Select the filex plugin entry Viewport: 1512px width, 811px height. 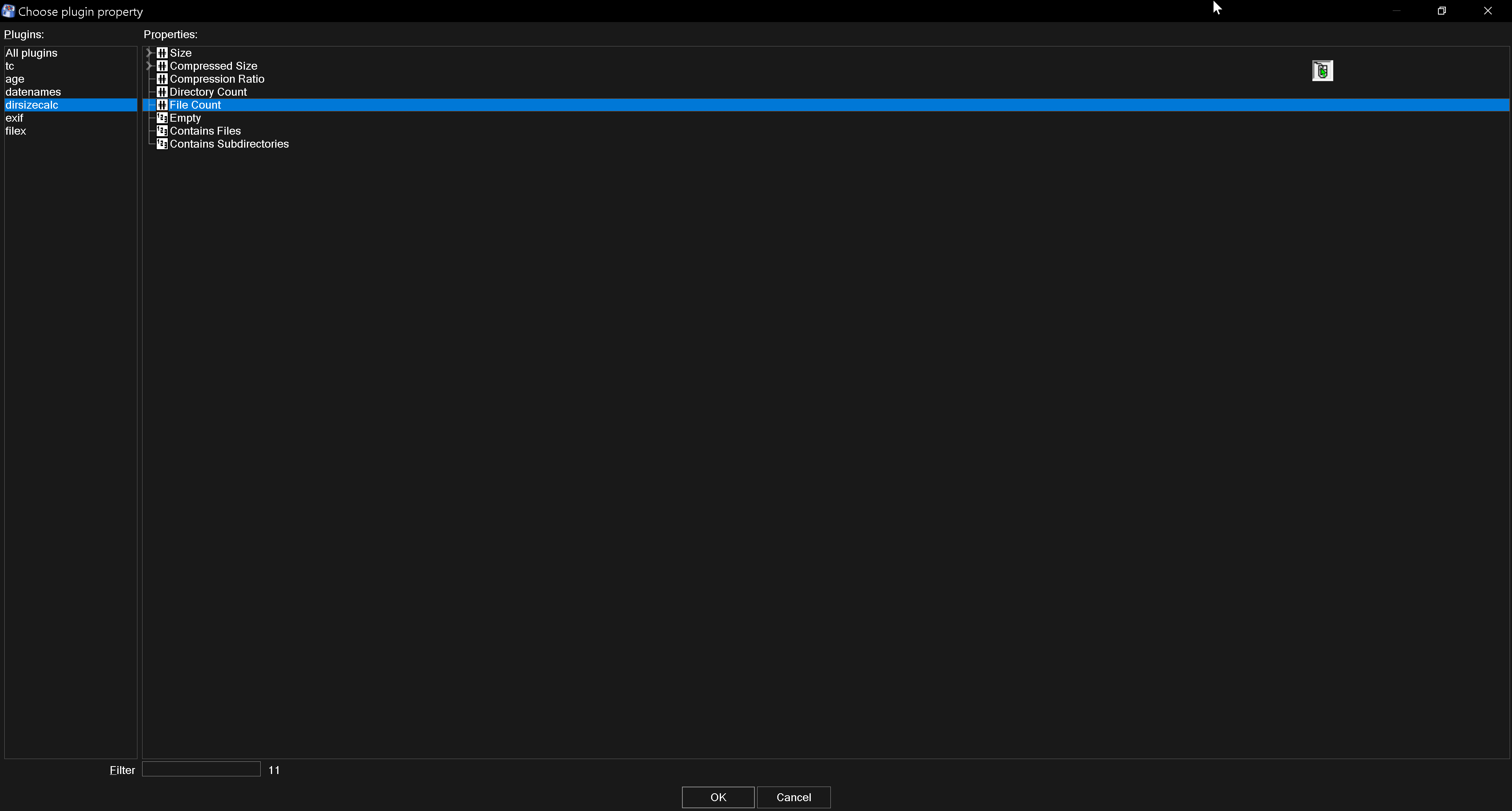coord(16,131)
